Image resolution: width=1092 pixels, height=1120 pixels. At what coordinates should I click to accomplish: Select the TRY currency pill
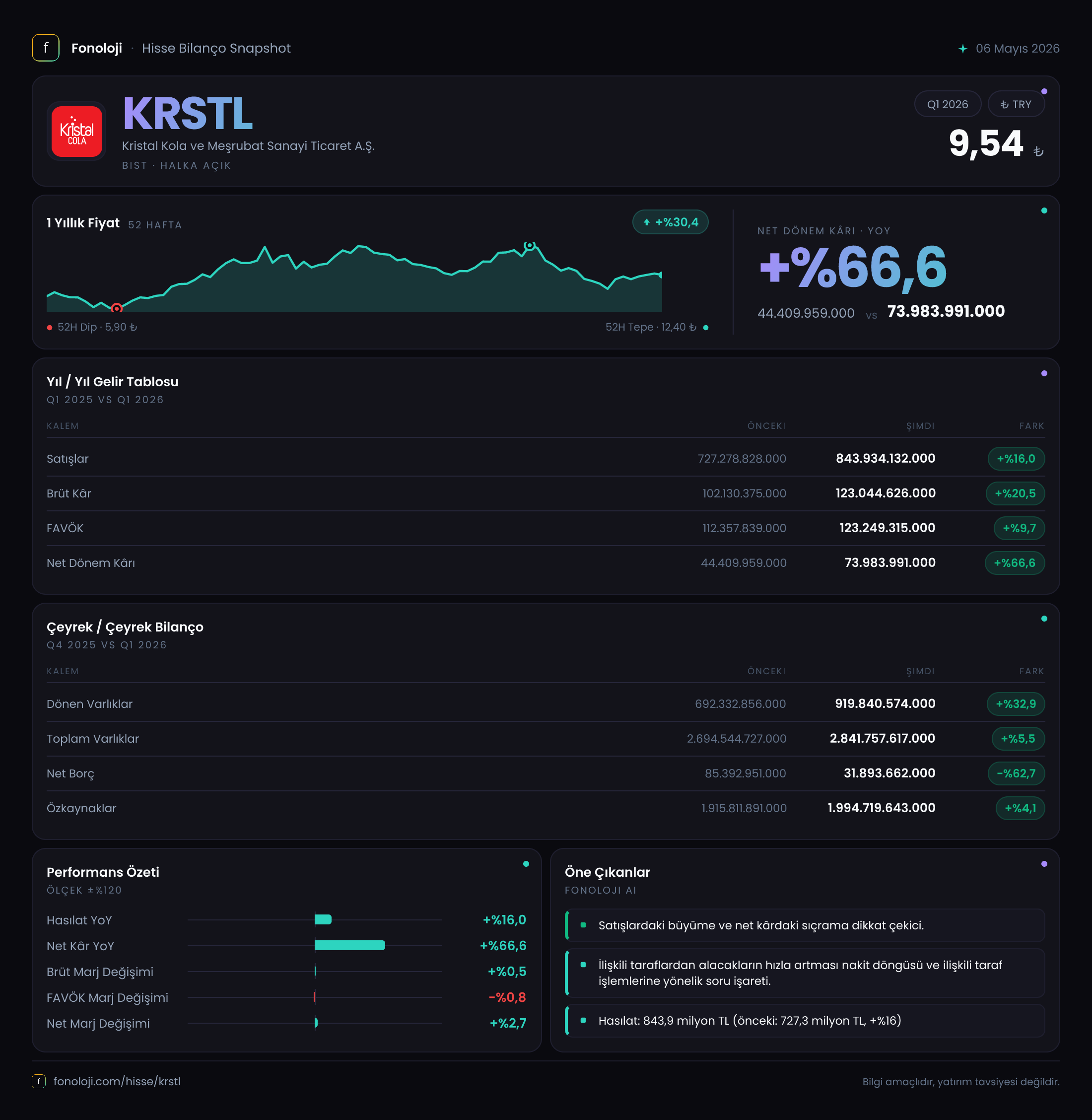(x=1016, y=104)
